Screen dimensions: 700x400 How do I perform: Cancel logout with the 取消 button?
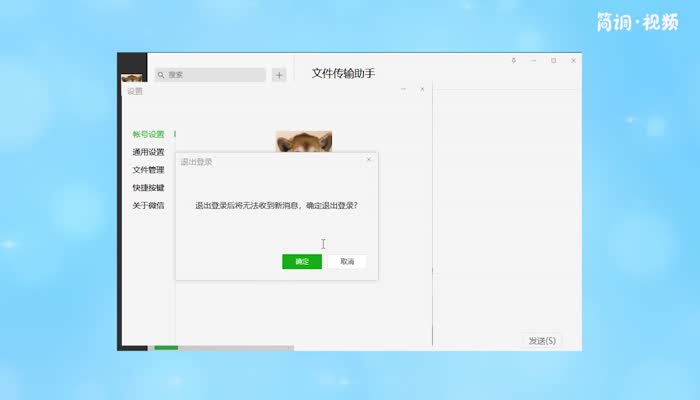[x=347, y=261]
